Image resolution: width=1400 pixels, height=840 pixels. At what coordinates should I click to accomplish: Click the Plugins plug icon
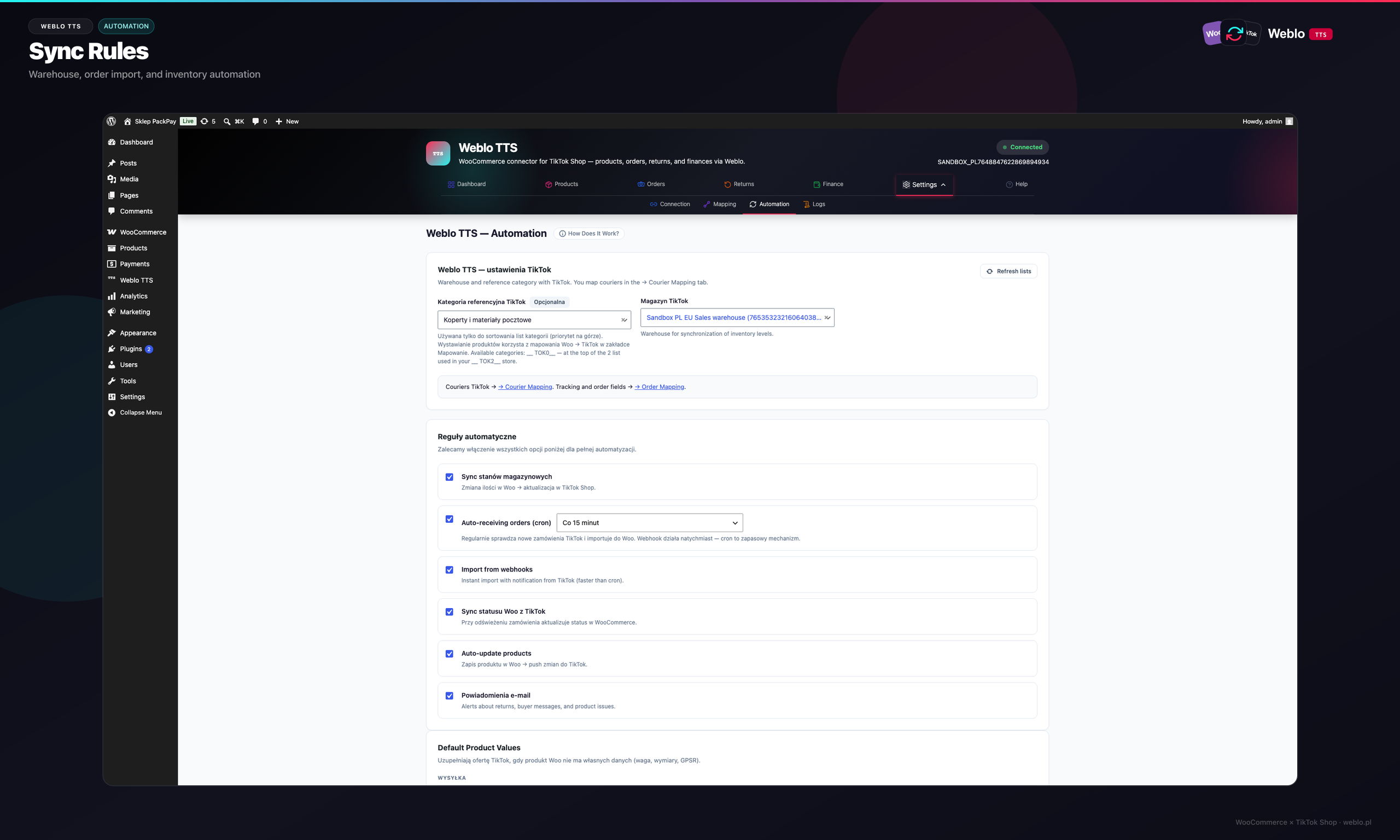coord(112,349)
